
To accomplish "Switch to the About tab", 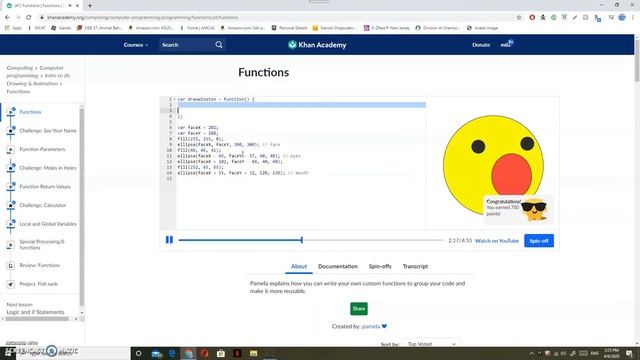I will tap(299, 266).
